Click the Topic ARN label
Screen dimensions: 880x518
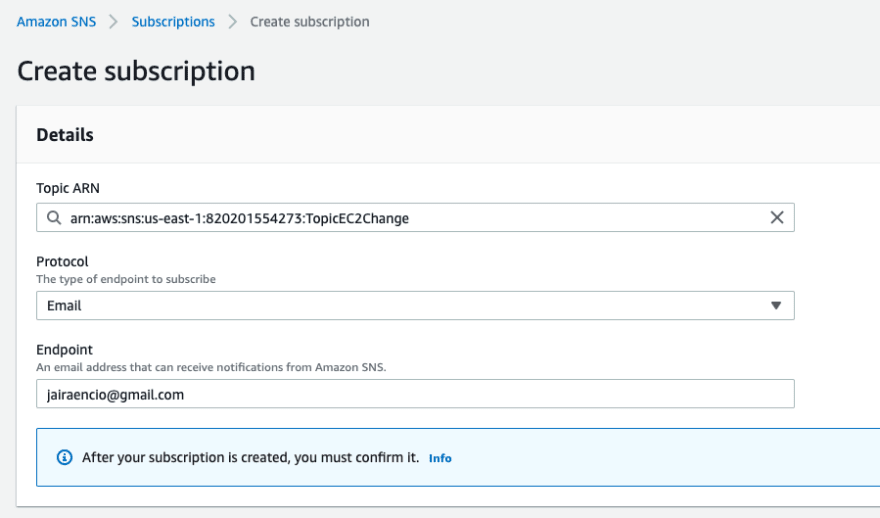coord(68,188)
